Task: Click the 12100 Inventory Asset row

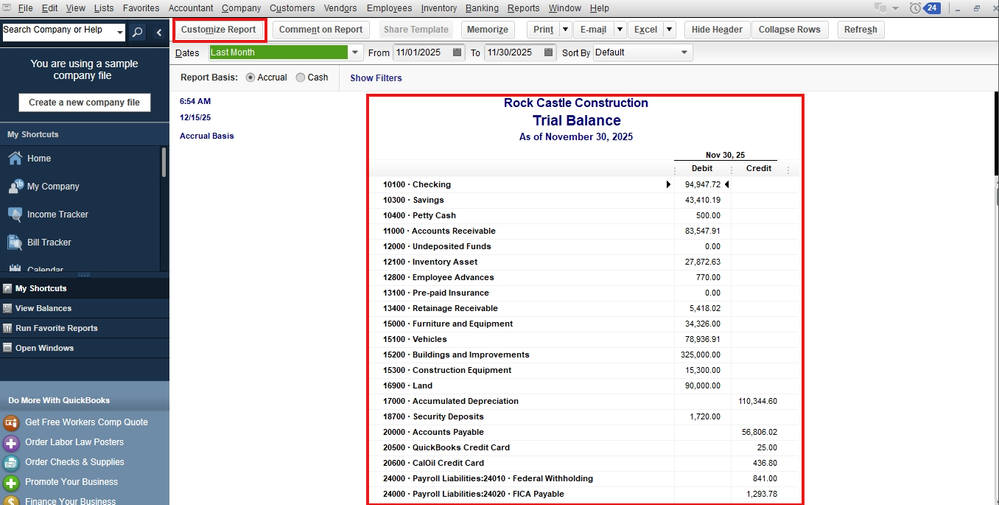Action: 584,262
